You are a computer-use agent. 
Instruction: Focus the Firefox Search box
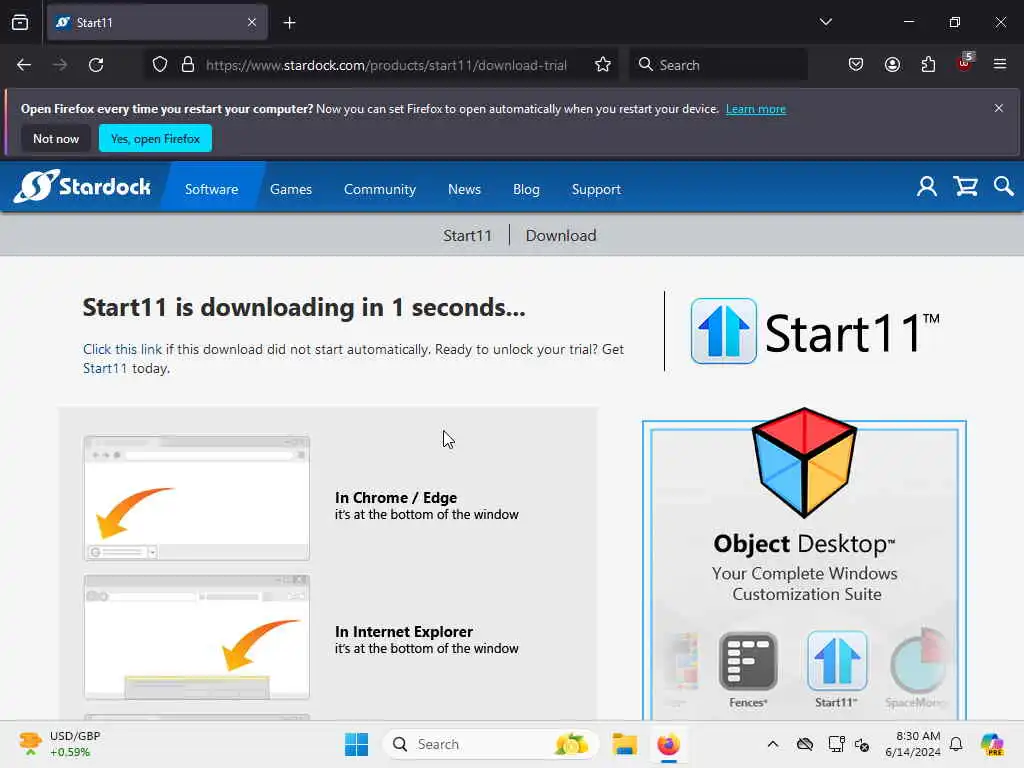point(718,65)
